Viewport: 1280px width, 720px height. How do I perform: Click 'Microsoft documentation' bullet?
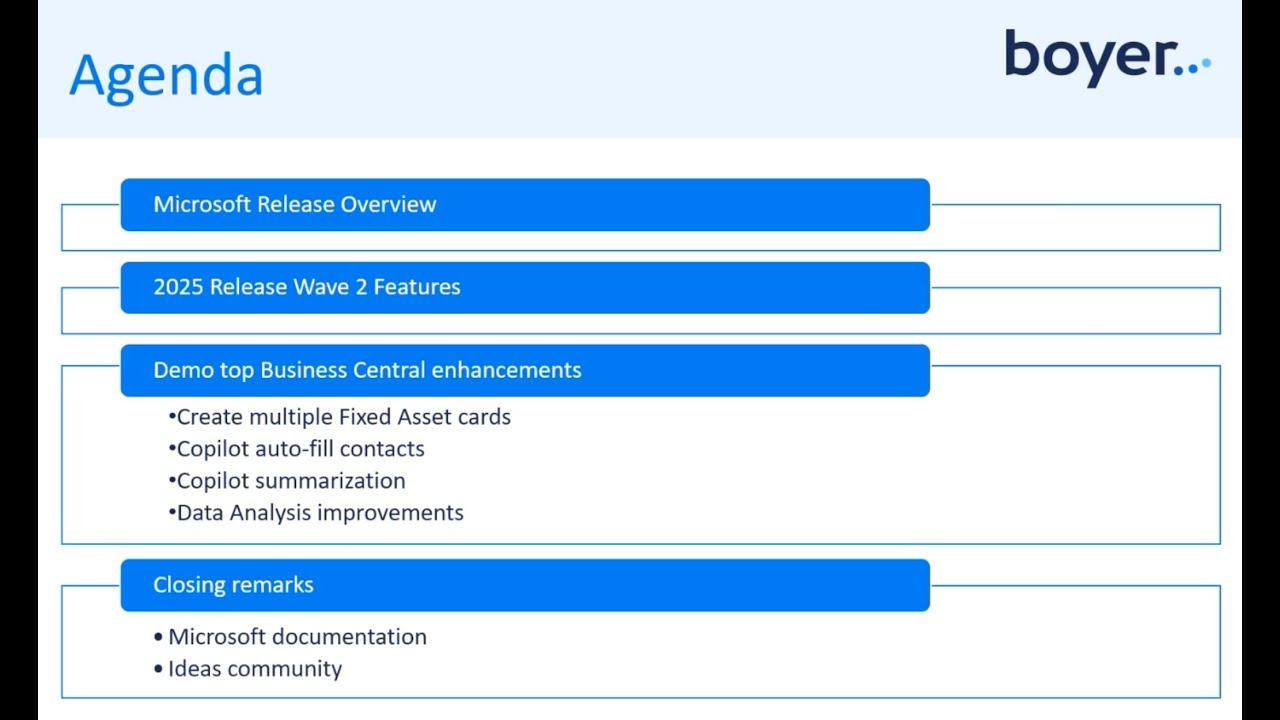click(290, 637)
